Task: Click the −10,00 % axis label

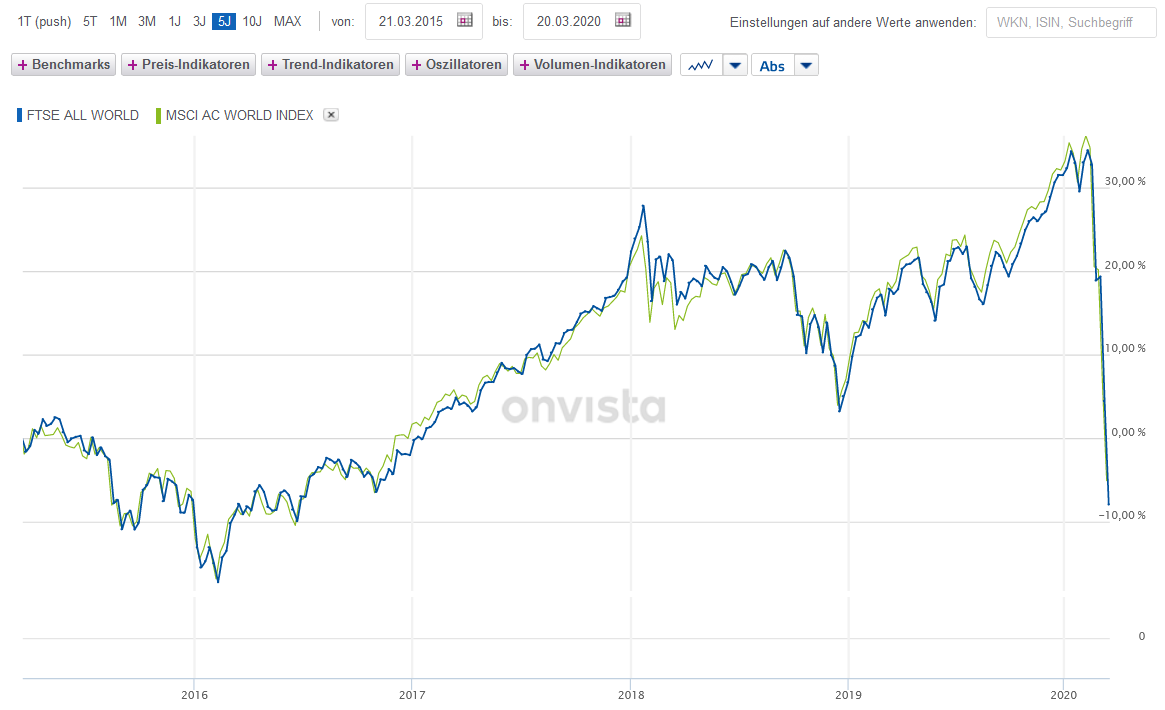Action: click(x=1122, y=515)
